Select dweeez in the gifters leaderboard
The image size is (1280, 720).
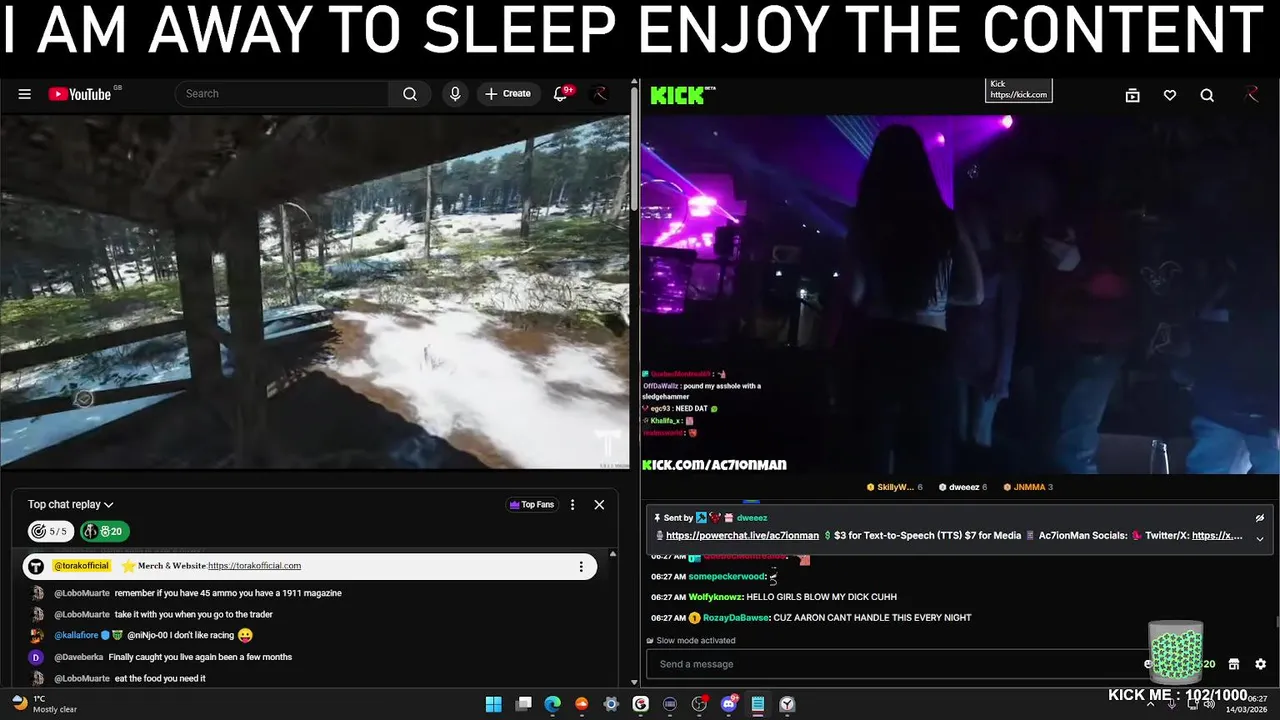pos(963,487)
